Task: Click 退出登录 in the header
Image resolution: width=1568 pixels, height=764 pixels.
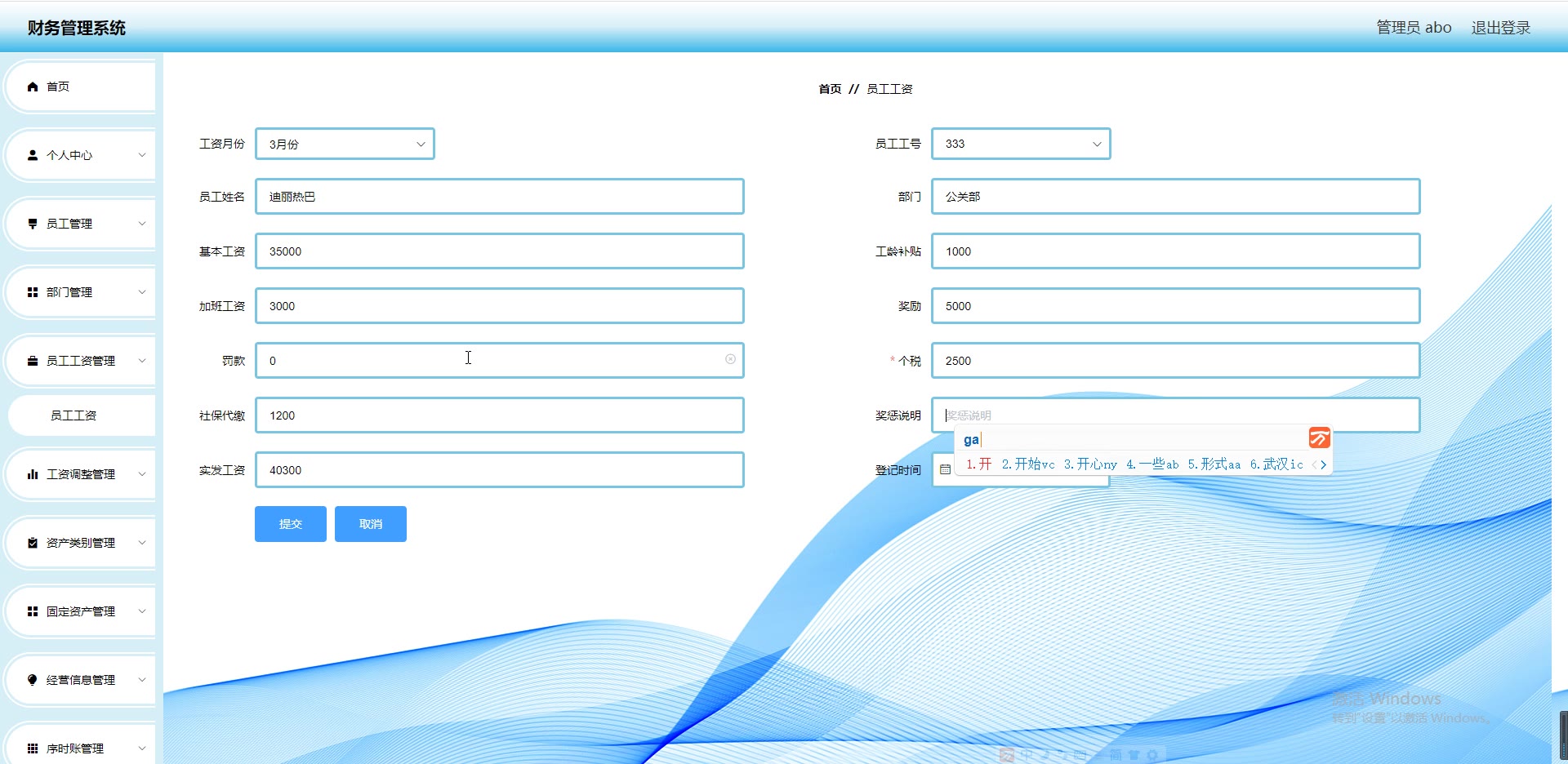Action: [1501, 28]
